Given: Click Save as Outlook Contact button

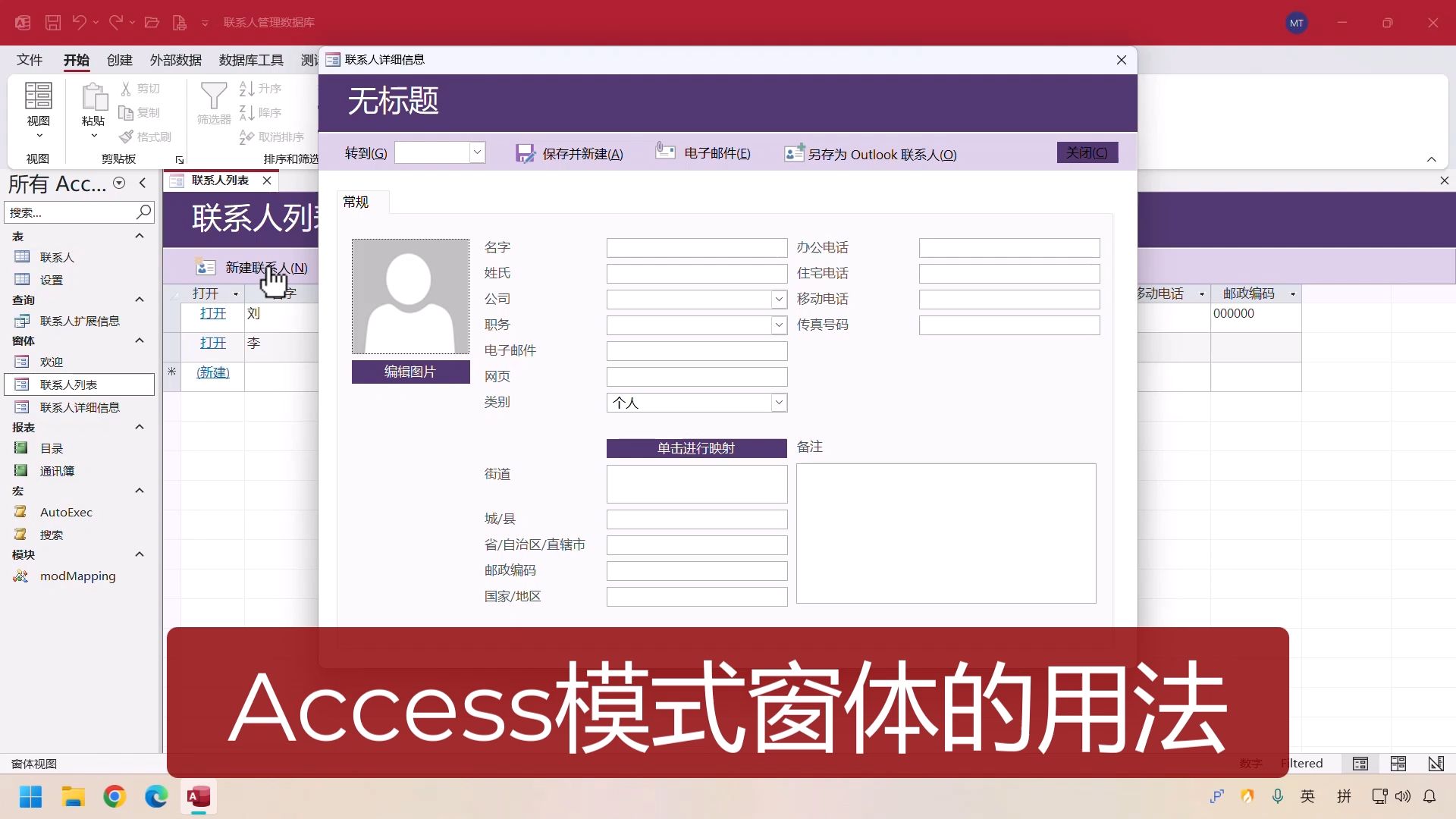Looking at the screenshot, I should pos(871,154).
